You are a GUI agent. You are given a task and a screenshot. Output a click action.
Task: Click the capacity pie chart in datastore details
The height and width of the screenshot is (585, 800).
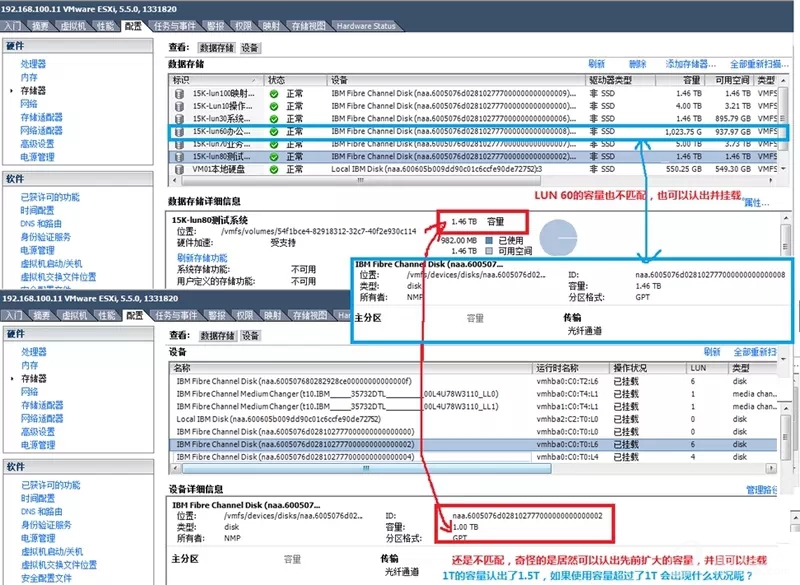tap(556, 237)
